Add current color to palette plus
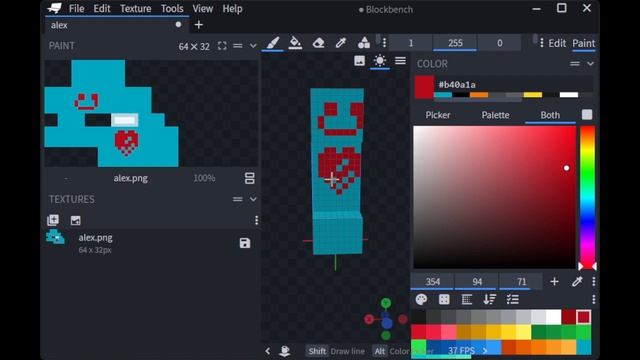The image size is (640, 360). tap(554, 282)
